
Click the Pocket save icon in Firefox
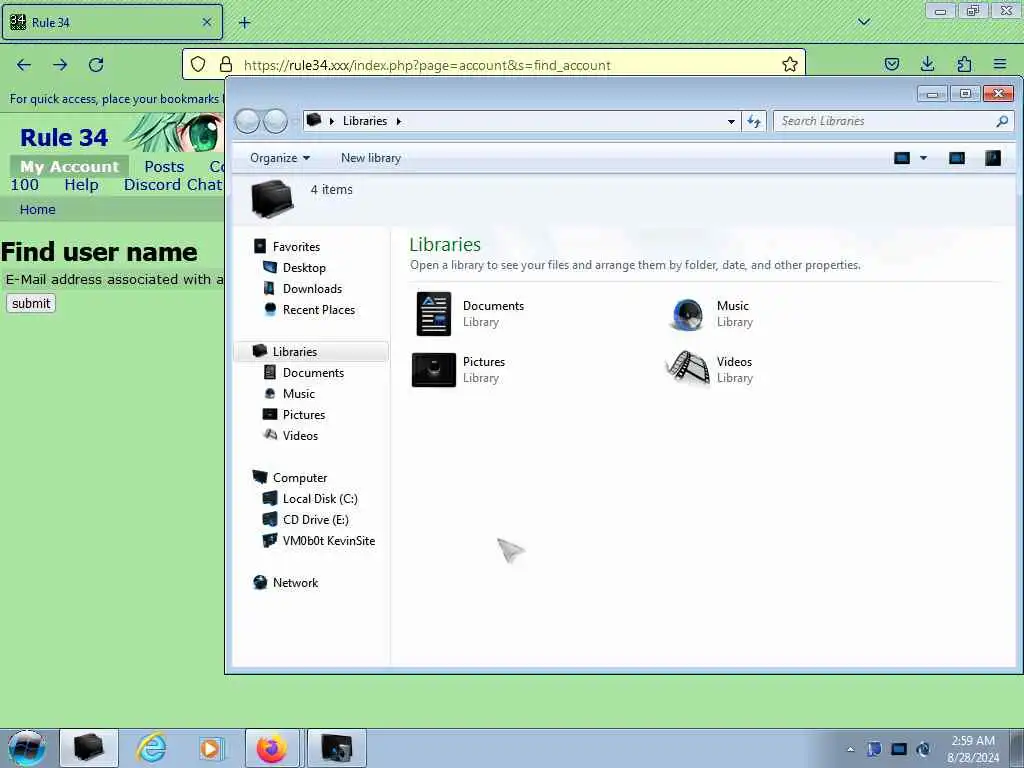click(x=891, y=64)
